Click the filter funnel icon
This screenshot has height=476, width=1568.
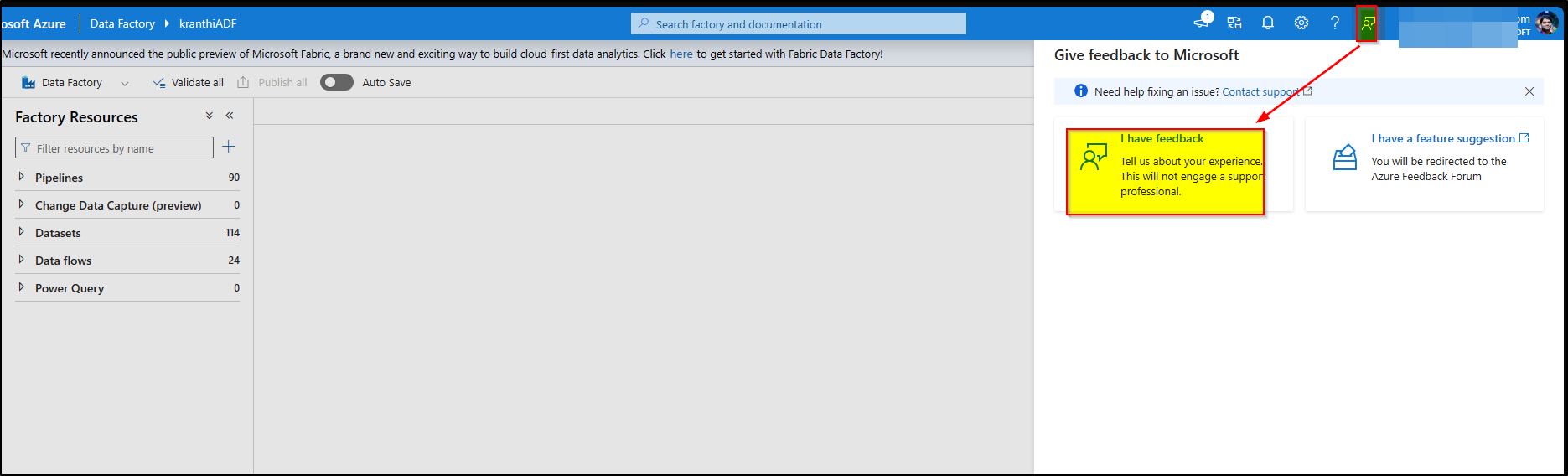(x=26, y=147)
